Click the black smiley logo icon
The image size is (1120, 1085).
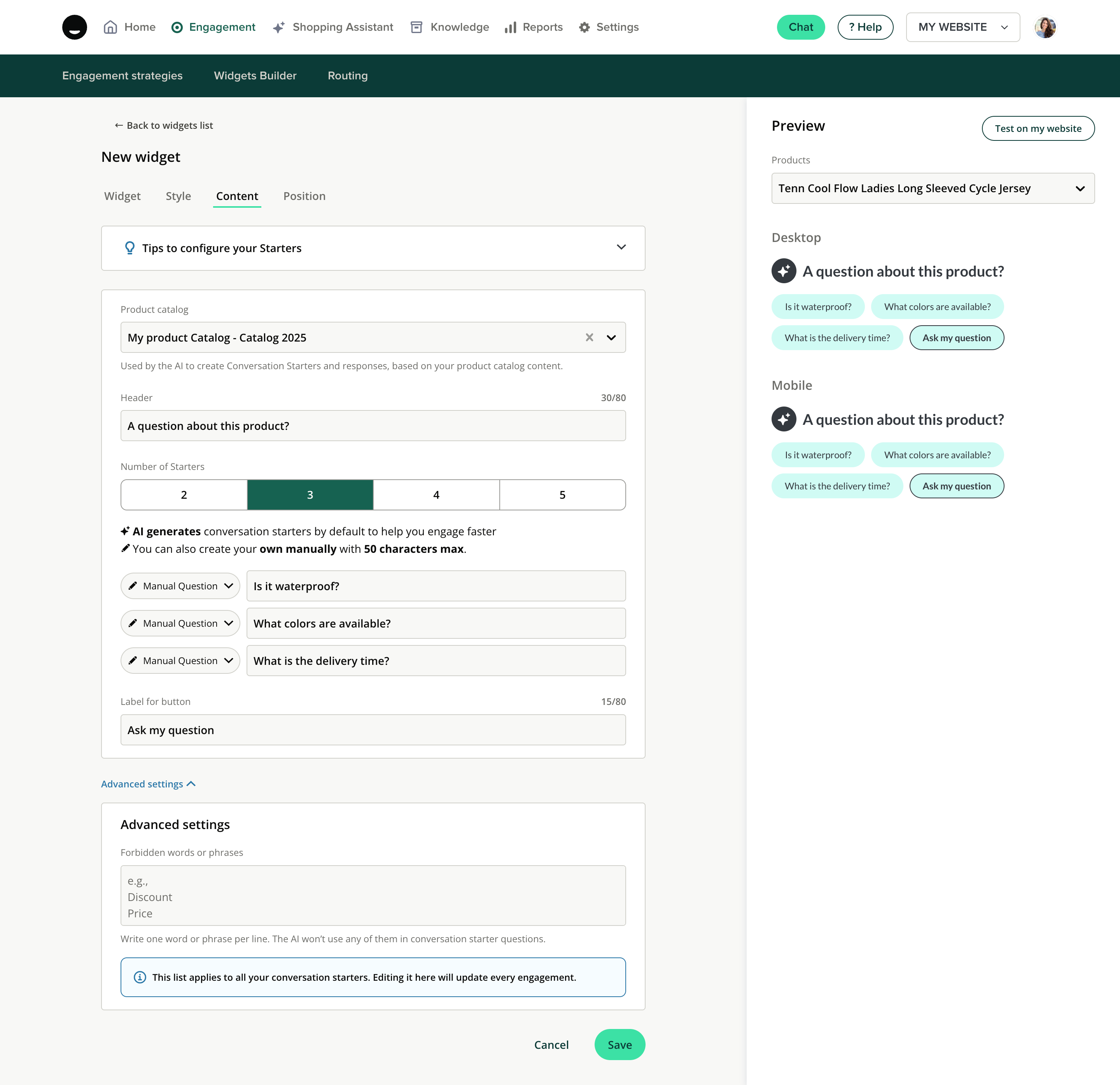click(74, 27)
